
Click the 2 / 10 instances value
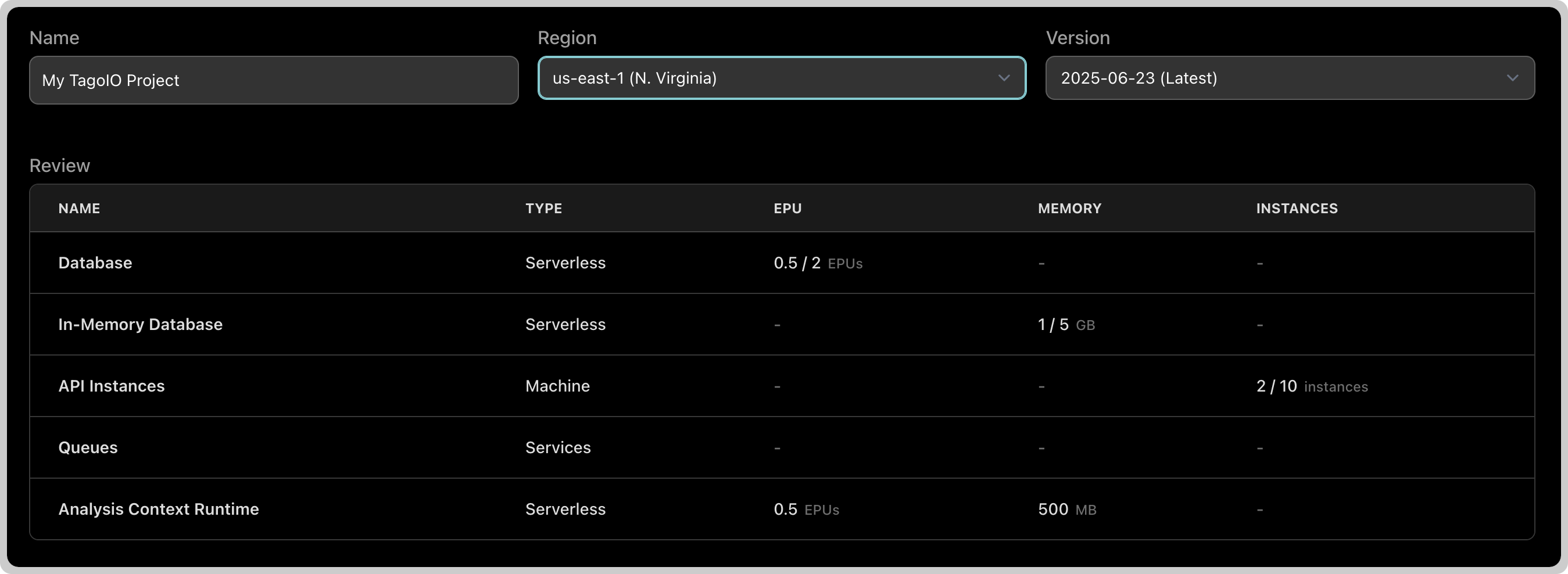[1312, 386]
